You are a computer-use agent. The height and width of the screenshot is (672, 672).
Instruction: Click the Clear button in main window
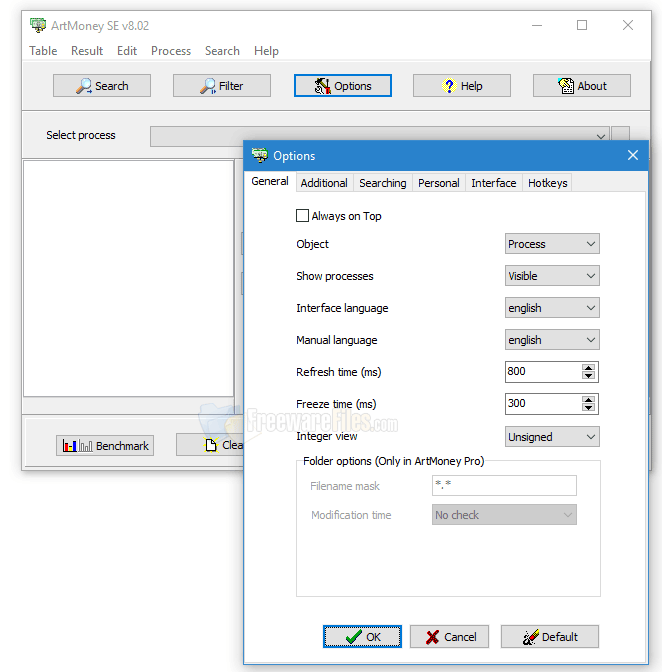tap(210, 445)
